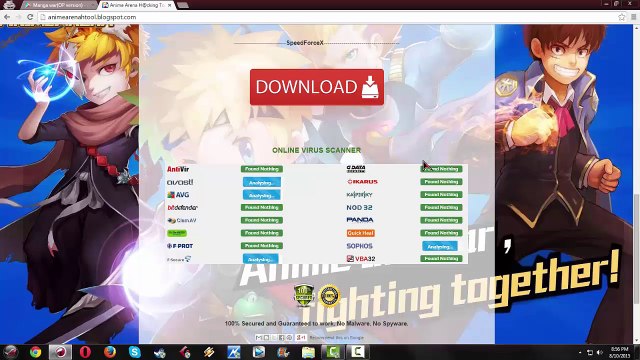
Task: Open Windows Start button
Action: click(x=10, y=352)
